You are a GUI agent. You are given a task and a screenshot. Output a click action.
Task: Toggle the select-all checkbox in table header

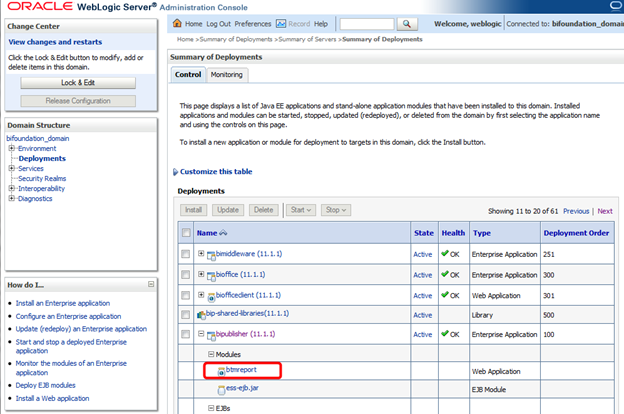[185, 232]
